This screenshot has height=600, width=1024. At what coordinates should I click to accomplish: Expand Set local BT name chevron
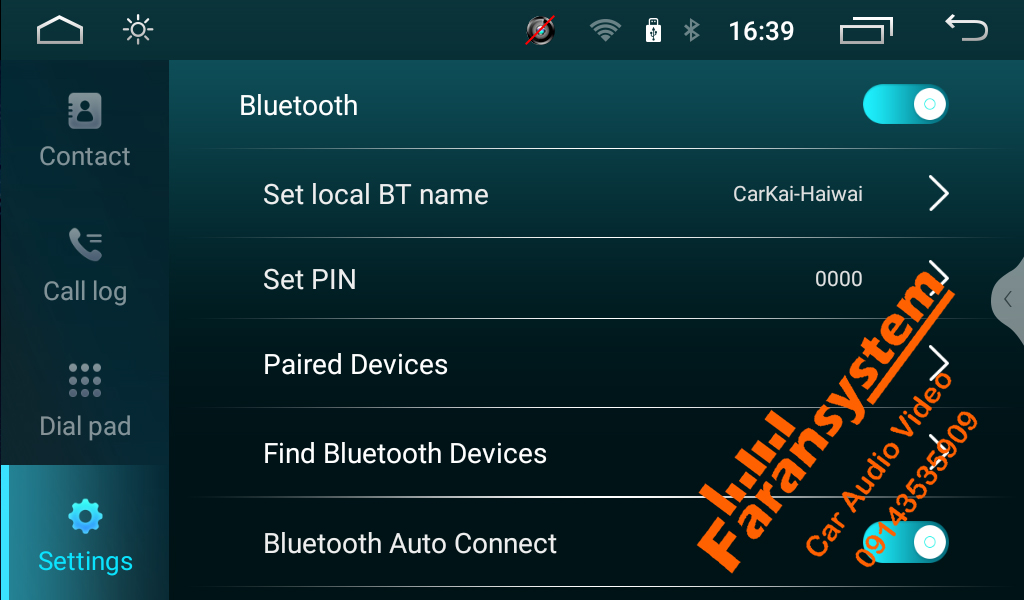(938, 193)
